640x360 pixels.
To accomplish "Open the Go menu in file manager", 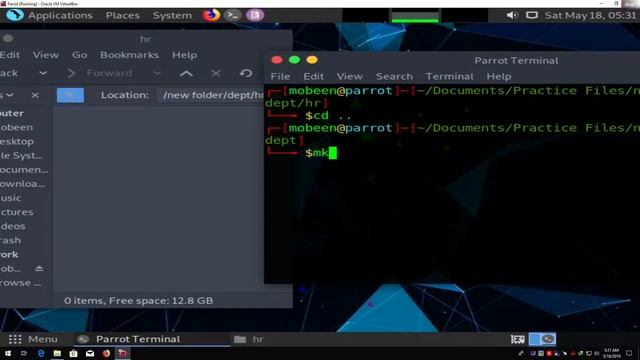I will 80,55.
